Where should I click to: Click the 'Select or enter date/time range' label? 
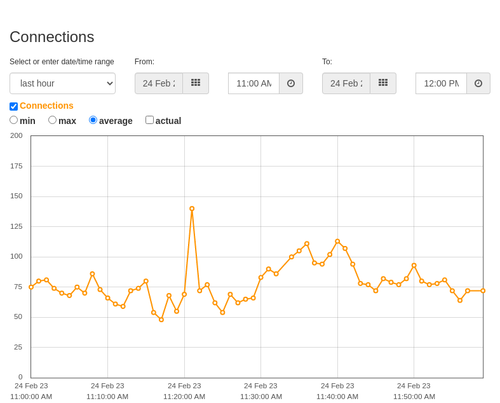[x=62, y=62]
